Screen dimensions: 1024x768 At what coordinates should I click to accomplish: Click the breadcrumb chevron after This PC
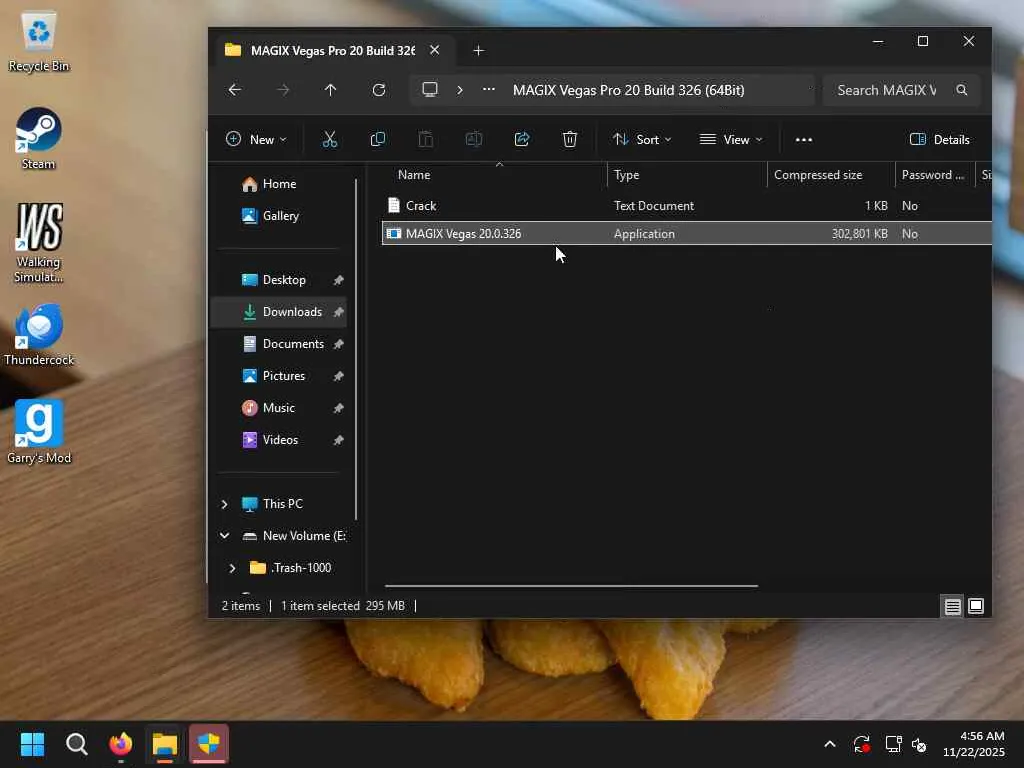460,90
